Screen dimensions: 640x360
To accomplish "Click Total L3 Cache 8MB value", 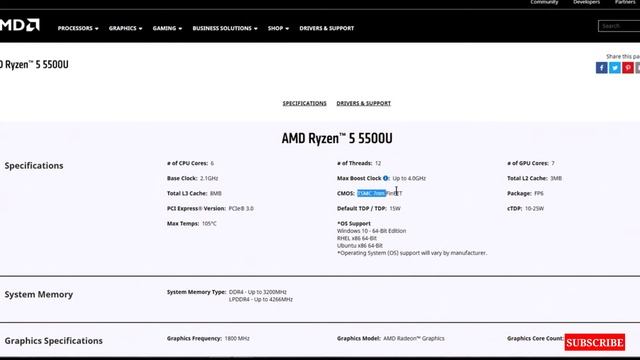I will pos(216,193).
